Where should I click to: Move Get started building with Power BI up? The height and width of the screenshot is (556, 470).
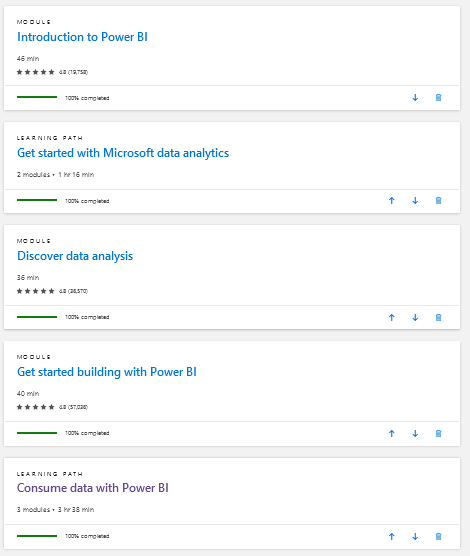pyautogui.click(x=392, y=433)
